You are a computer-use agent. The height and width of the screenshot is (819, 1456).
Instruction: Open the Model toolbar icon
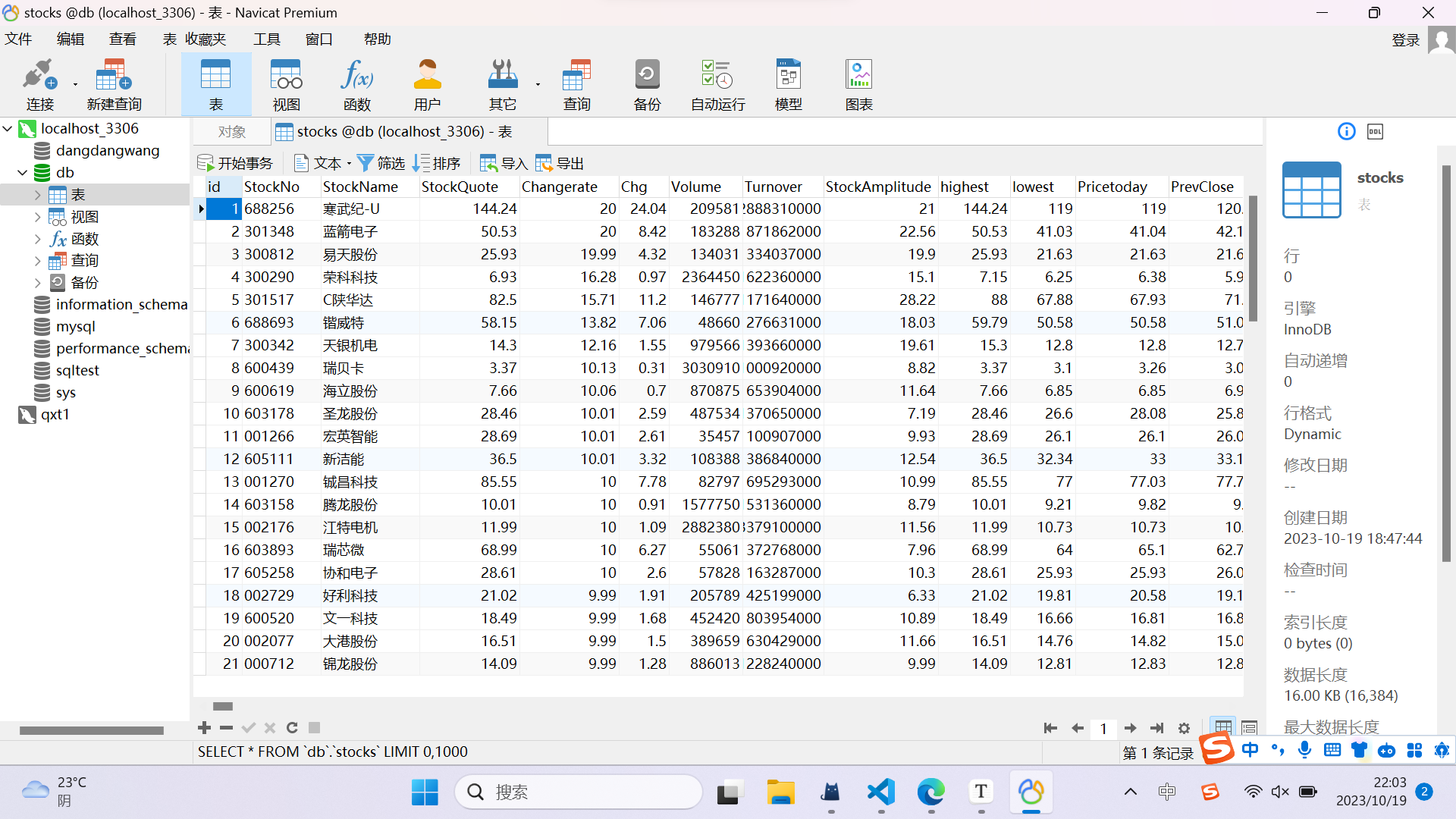coord(788,76)
